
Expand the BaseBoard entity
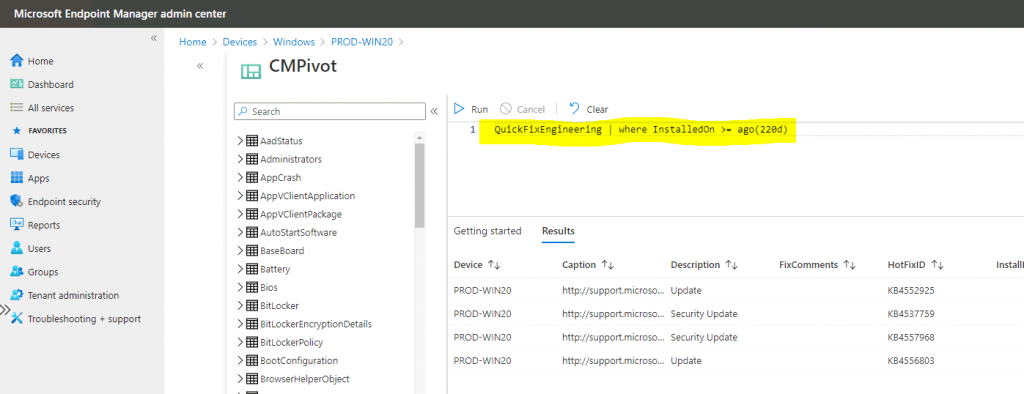coord(240,250)
